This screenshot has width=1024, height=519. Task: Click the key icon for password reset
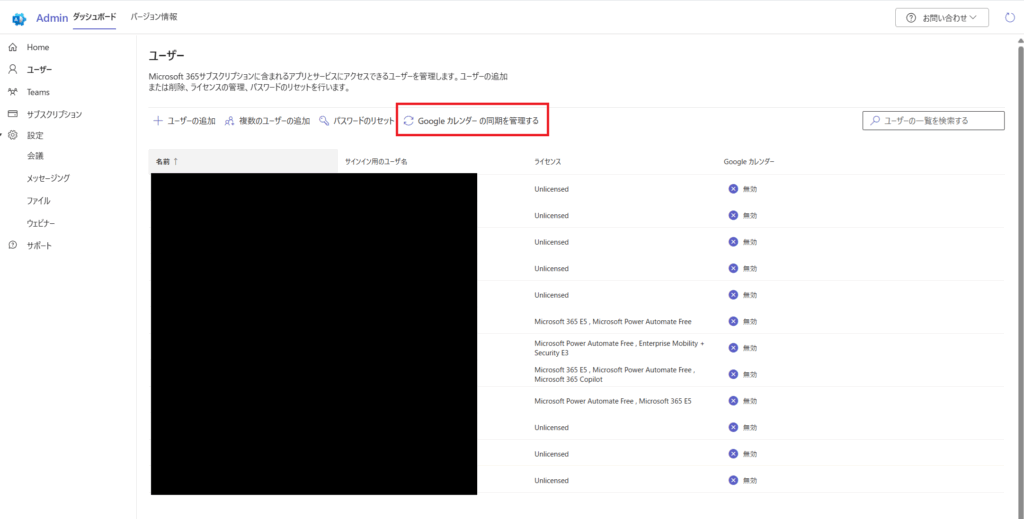(324, 121)
